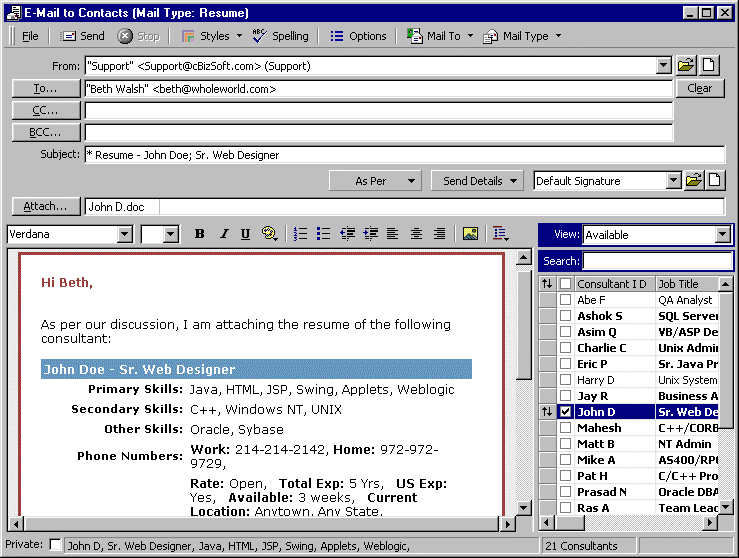The image size is (739, 558).
Task: Click the To... button
Action: tap(46, 89)
